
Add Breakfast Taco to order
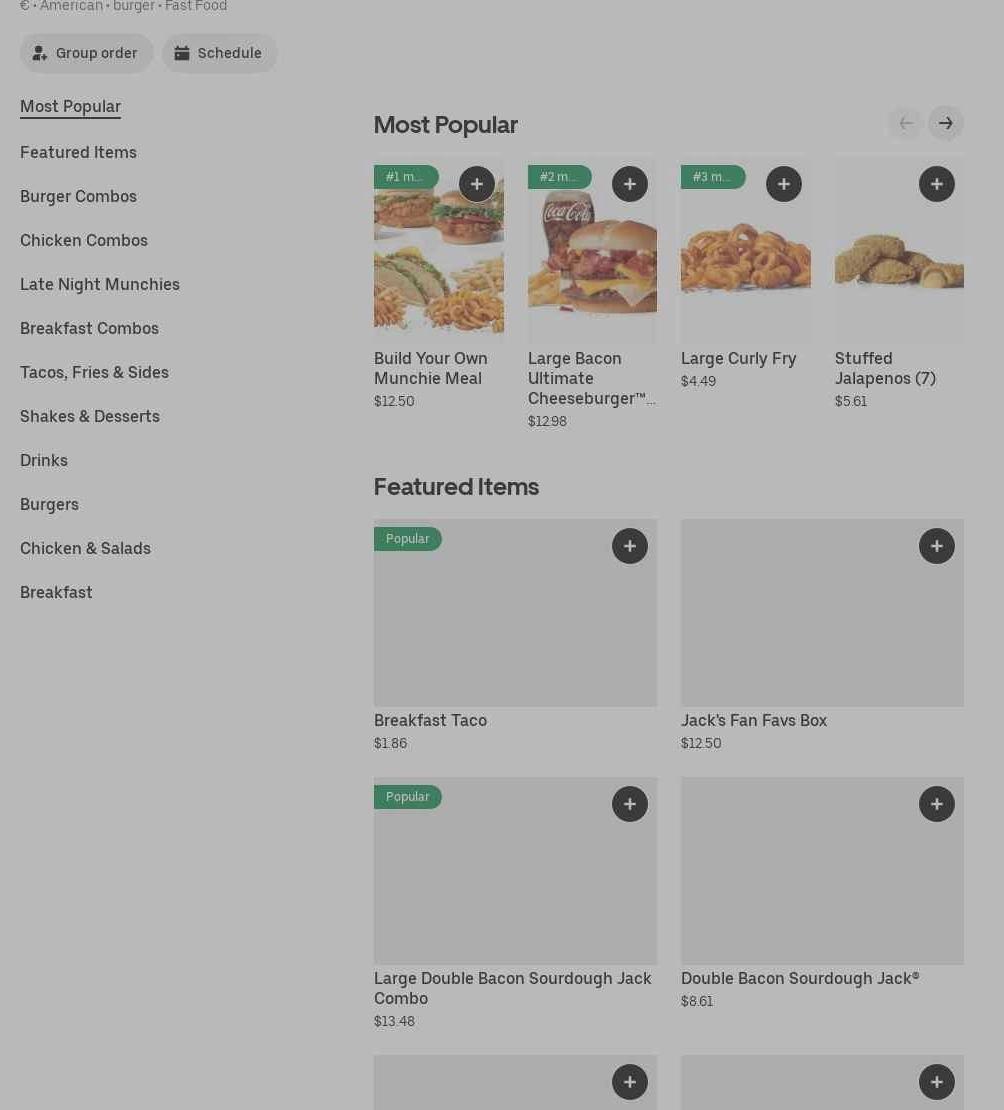coord(629,546)
